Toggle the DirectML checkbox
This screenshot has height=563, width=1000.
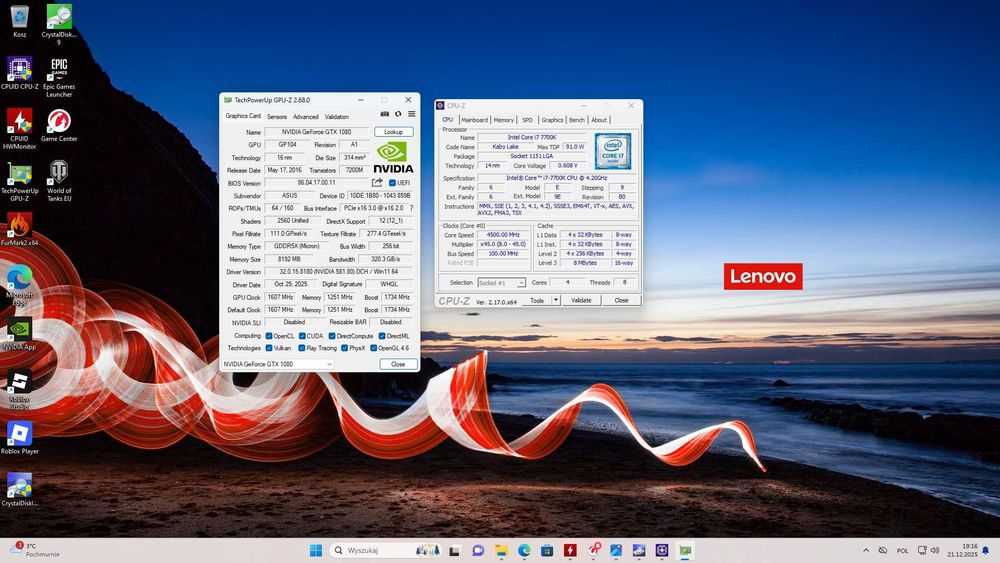click(x=382, y=336)
